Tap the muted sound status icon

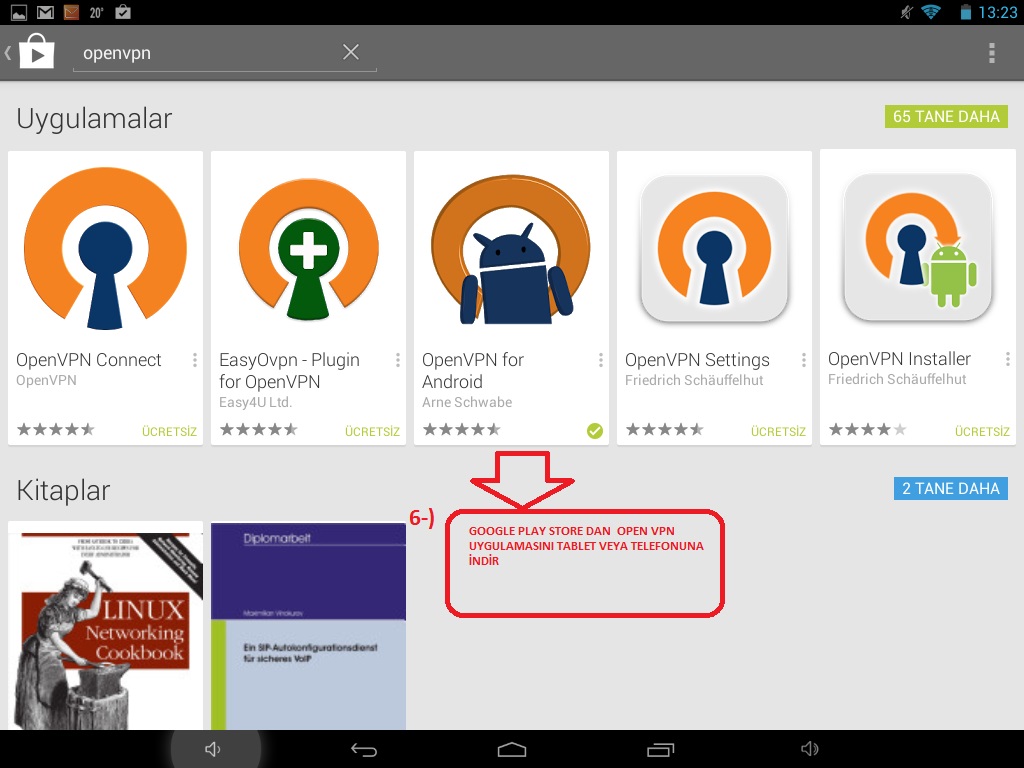(906, 12)
